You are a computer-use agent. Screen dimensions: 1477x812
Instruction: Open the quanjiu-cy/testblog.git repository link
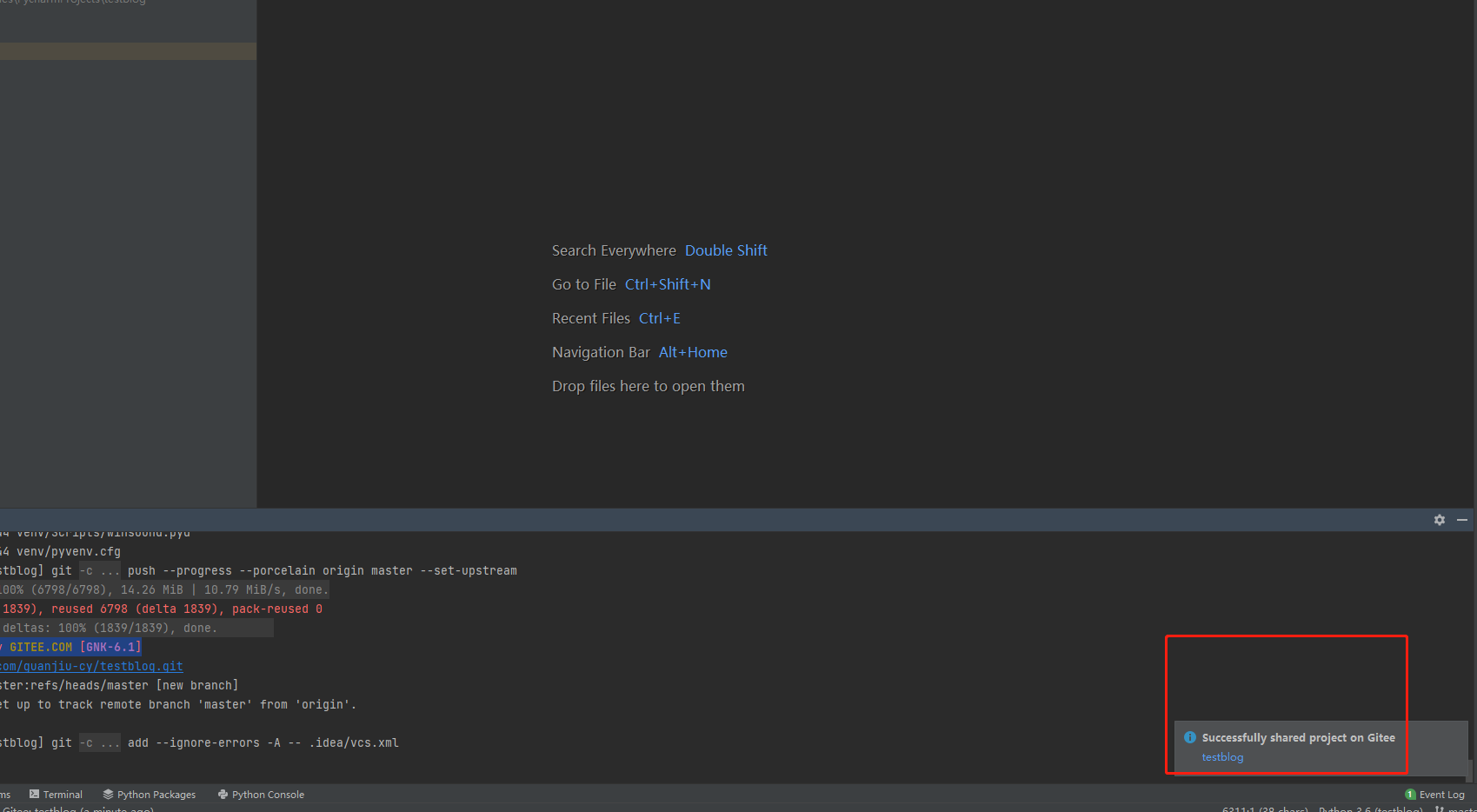tap(91, 666)
